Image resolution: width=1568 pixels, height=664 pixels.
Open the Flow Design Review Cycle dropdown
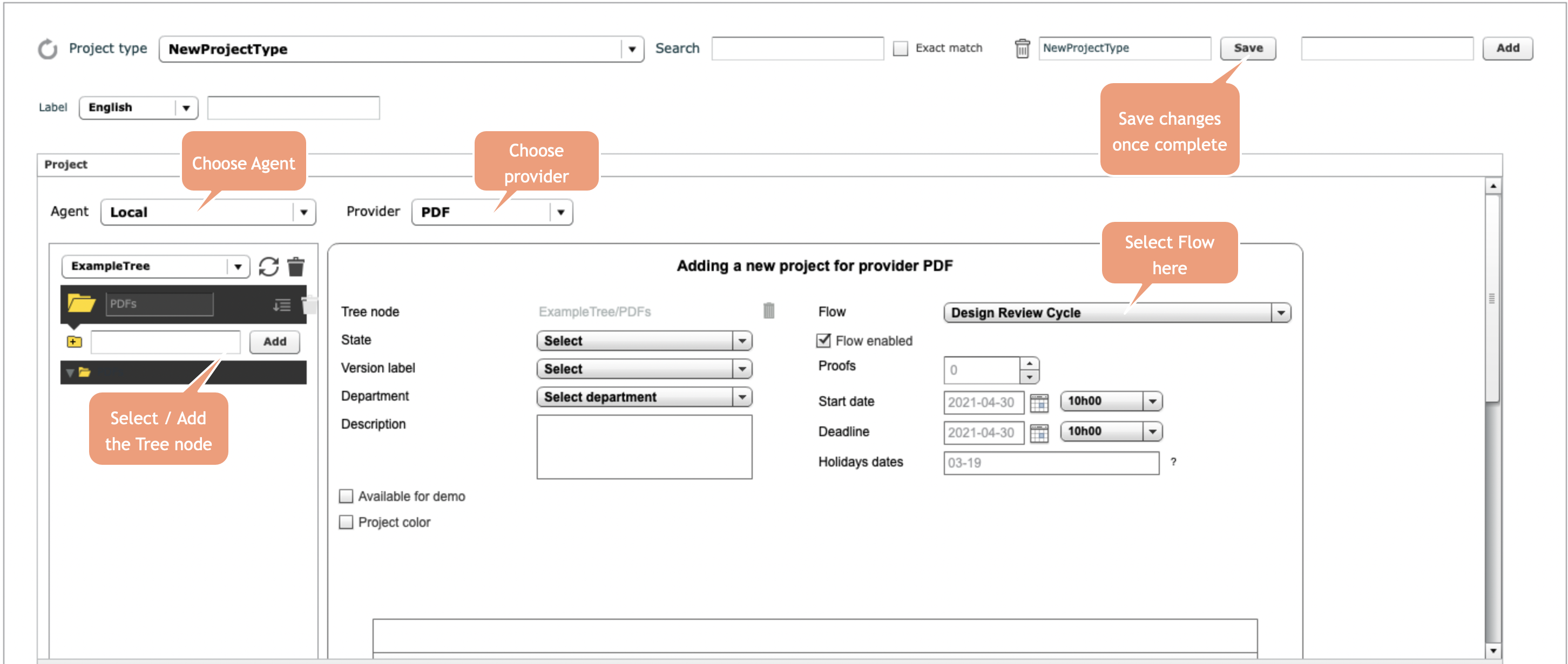pos(1117,313)
